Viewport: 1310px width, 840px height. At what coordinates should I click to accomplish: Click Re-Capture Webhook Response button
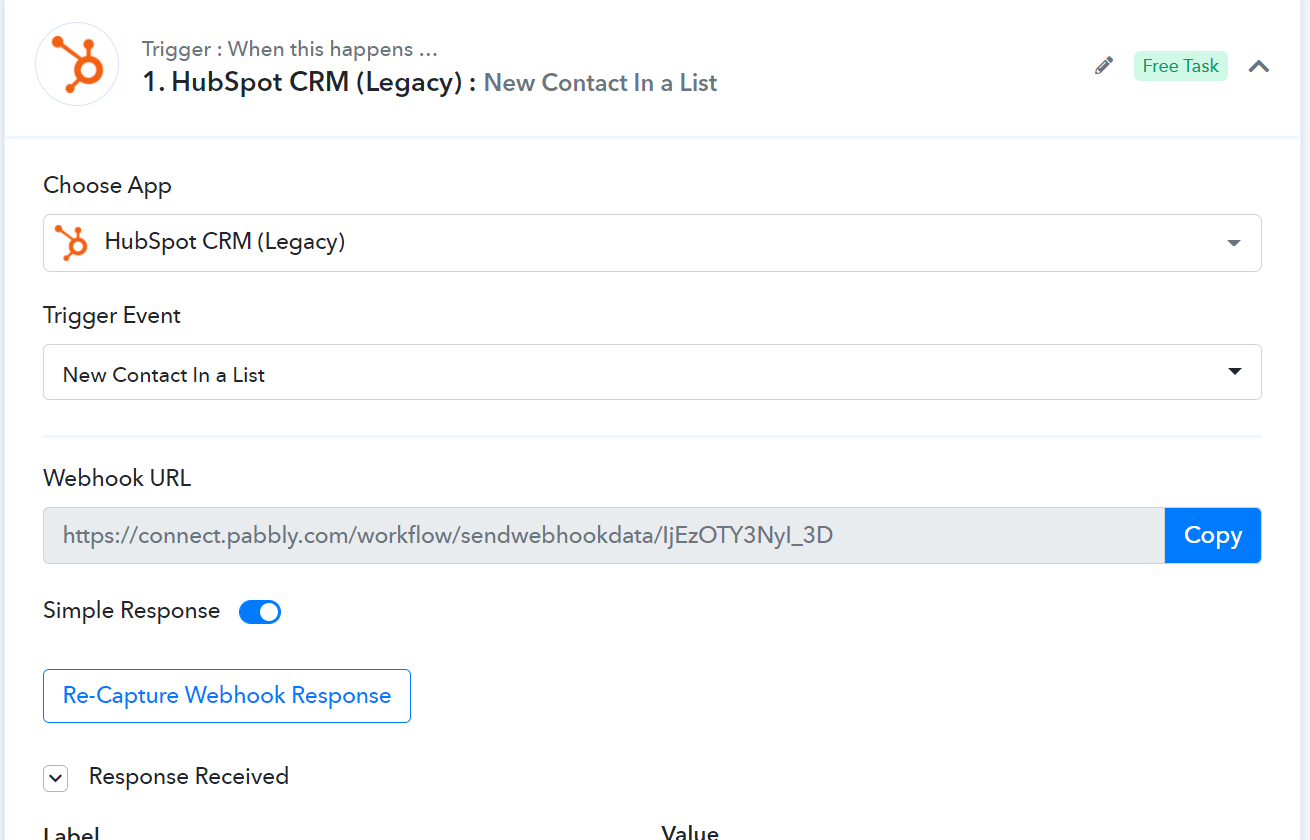[227, 696]
